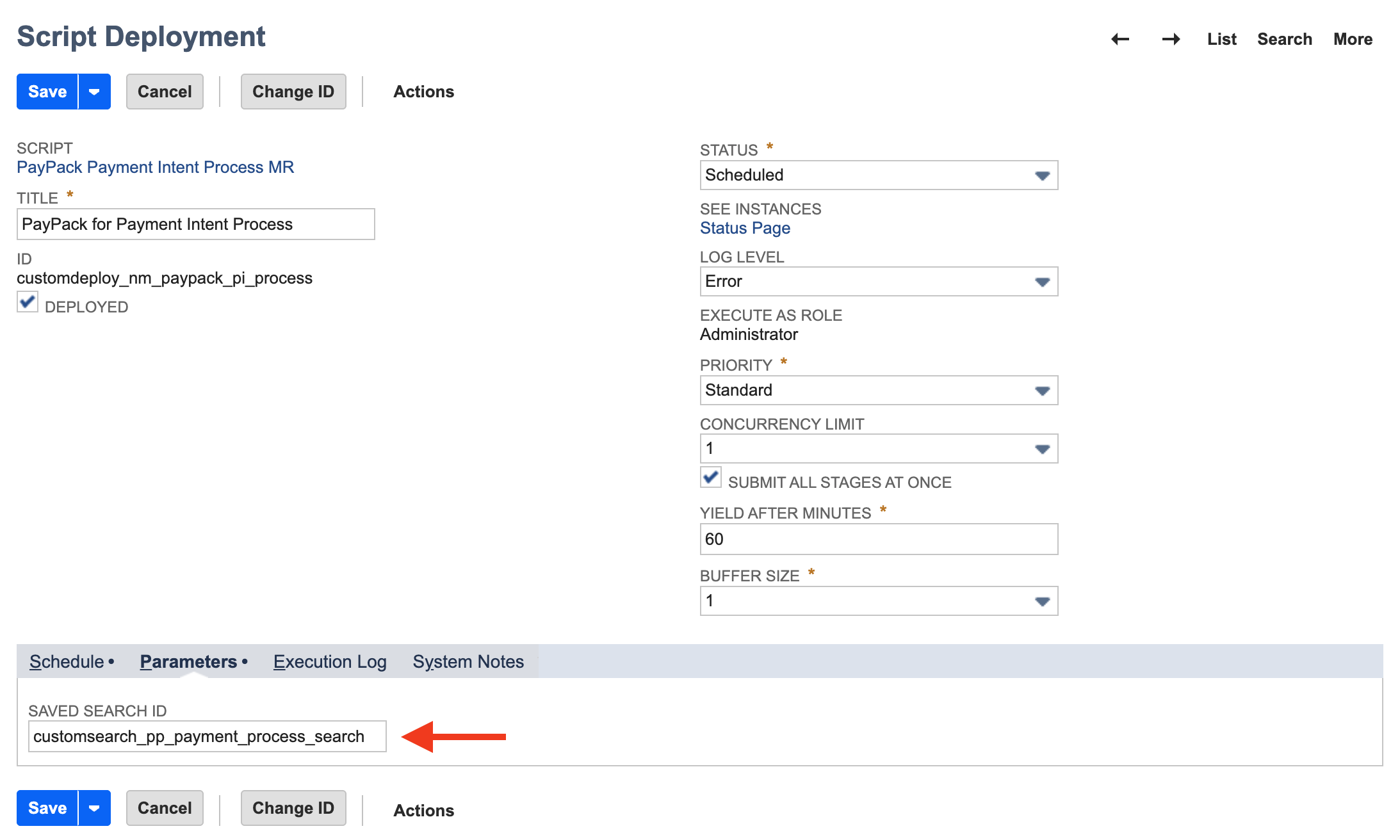The image size is (1400, 840).
Task: Open the Status dropdown showing Scheduled
Action: point(879,175)
